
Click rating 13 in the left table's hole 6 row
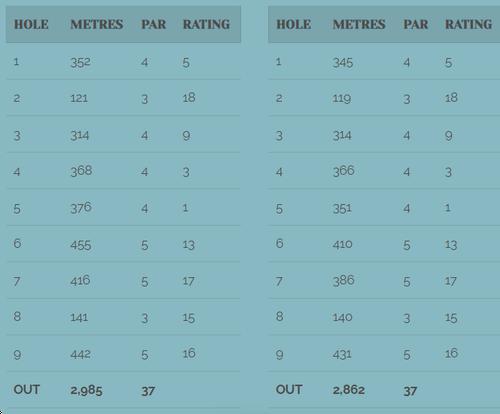[189, 245]
